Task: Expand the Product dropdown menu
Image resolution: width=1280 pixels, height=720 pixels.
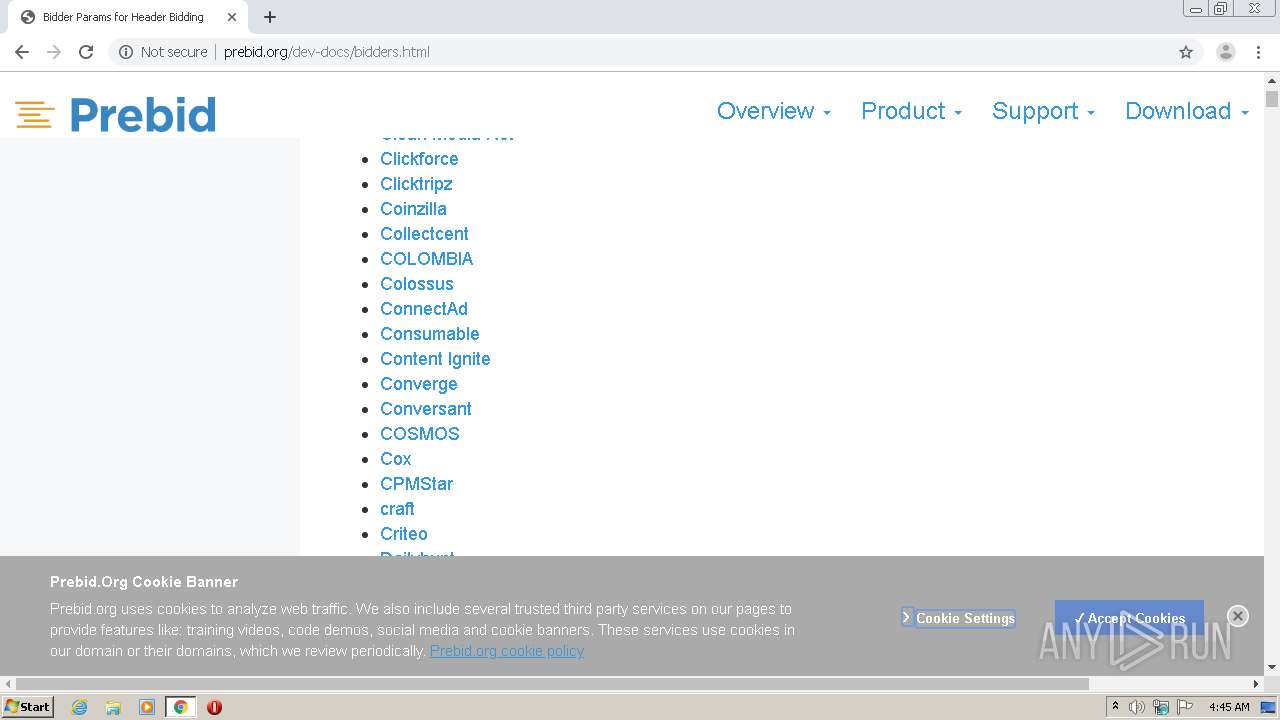Action: 911,111
